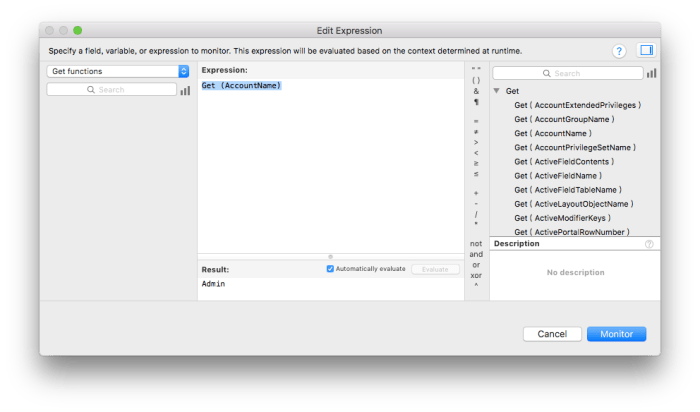This screenshot has width=700, height=412.
Task: Click the help question mark icon
Action: pyautogui.click(x=619, y=50)
